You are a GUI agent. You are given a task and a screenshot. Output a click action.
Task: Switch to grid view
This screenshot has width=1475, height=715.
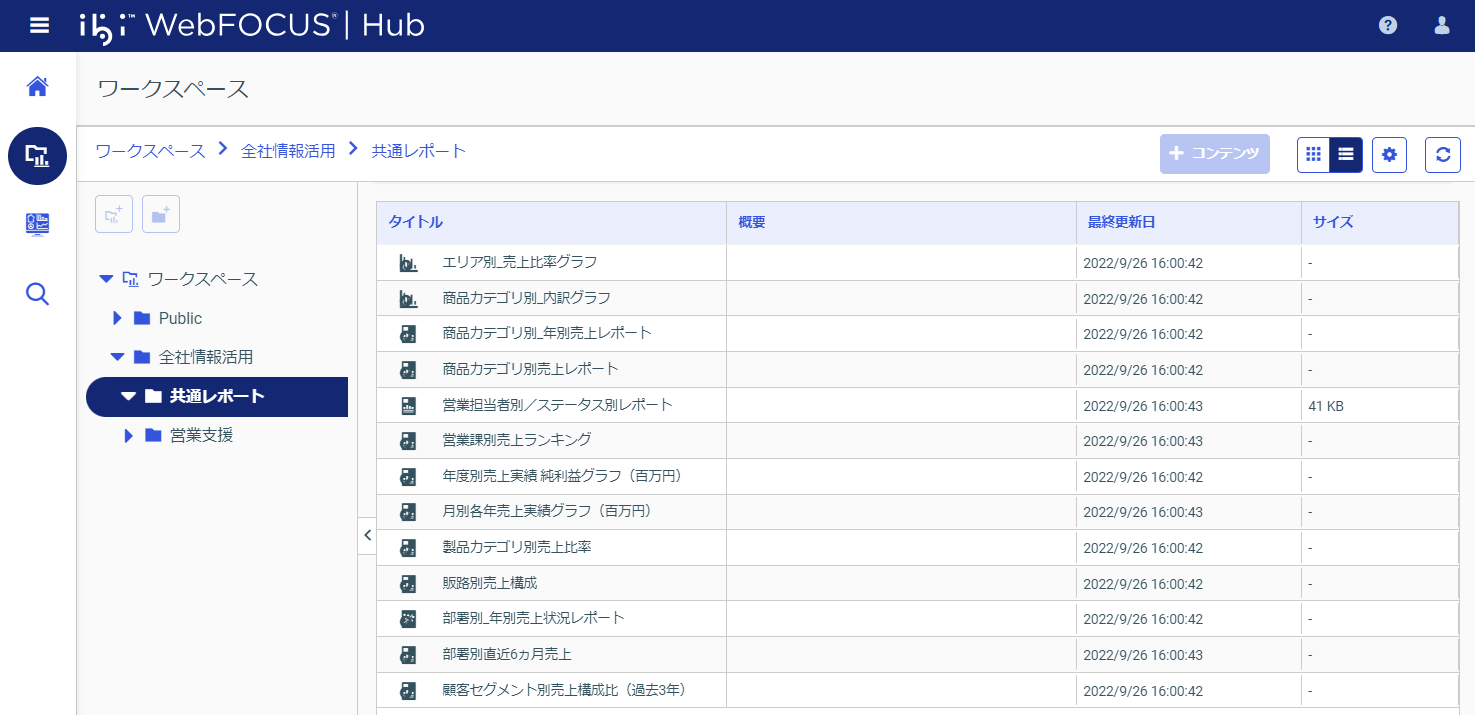pos(1313,155)
